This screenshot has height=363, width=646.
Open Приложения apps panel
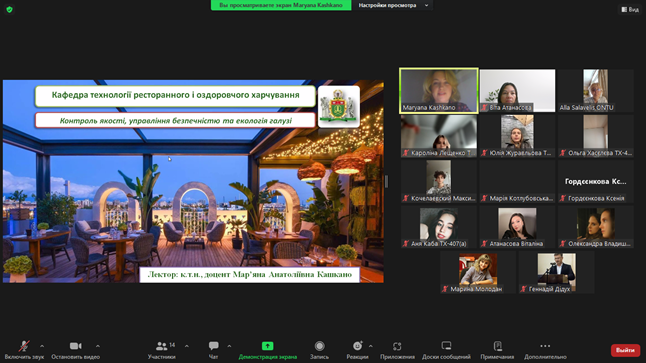click(397, 350)
